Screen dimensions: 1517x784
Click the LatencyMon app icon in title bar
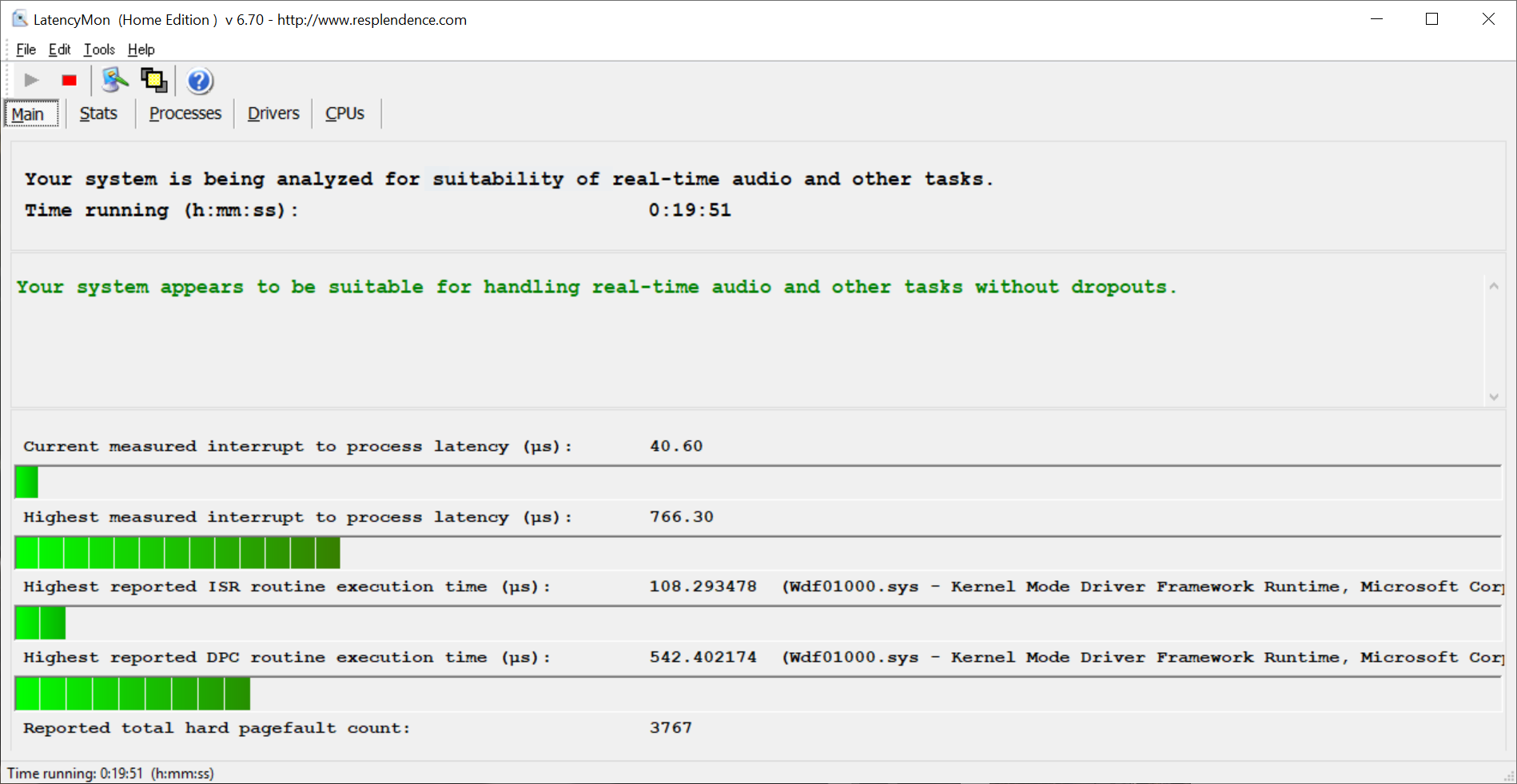coord(19,19)
